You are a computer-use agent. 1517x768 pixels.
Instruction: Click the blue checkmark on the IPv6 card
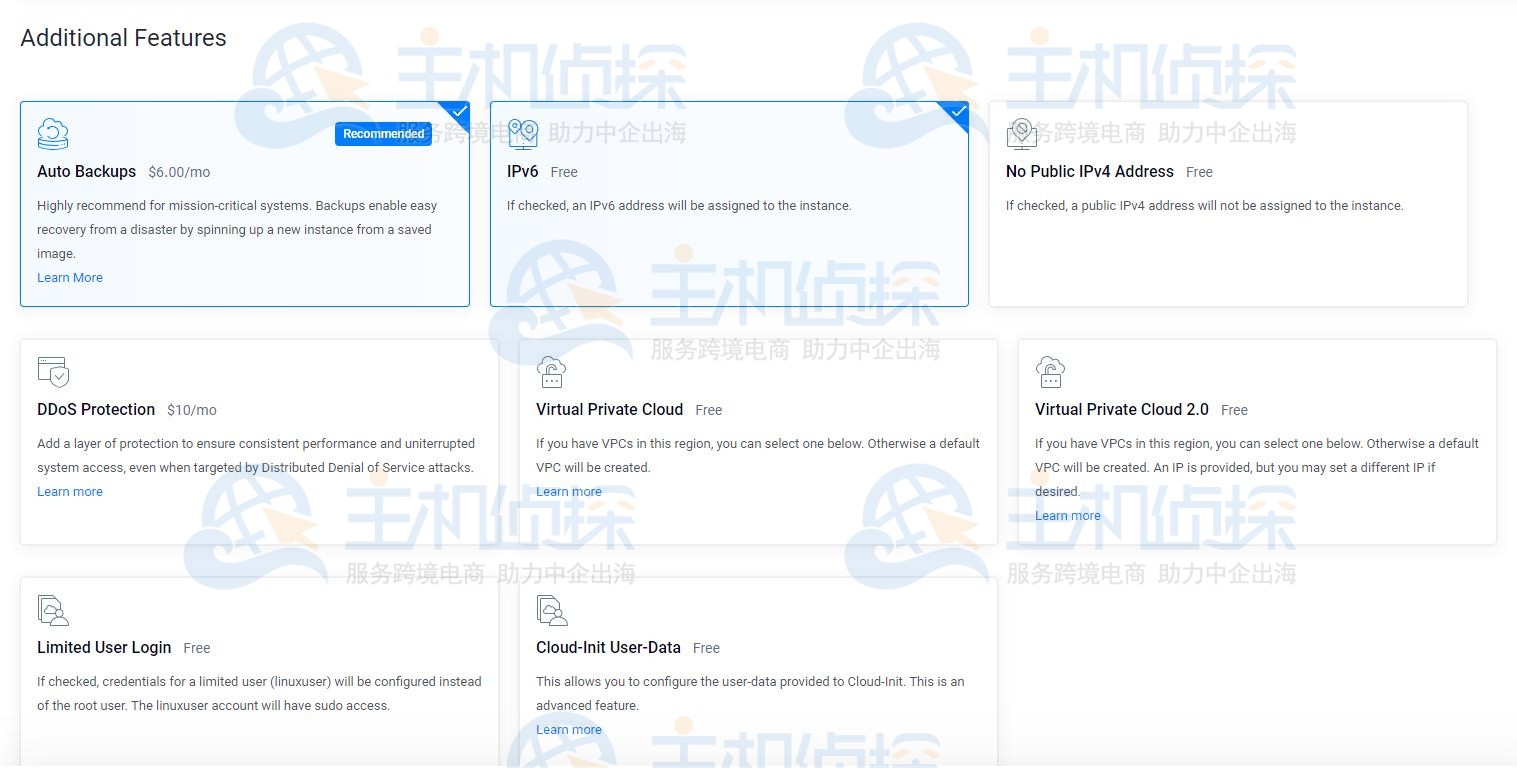957,112
